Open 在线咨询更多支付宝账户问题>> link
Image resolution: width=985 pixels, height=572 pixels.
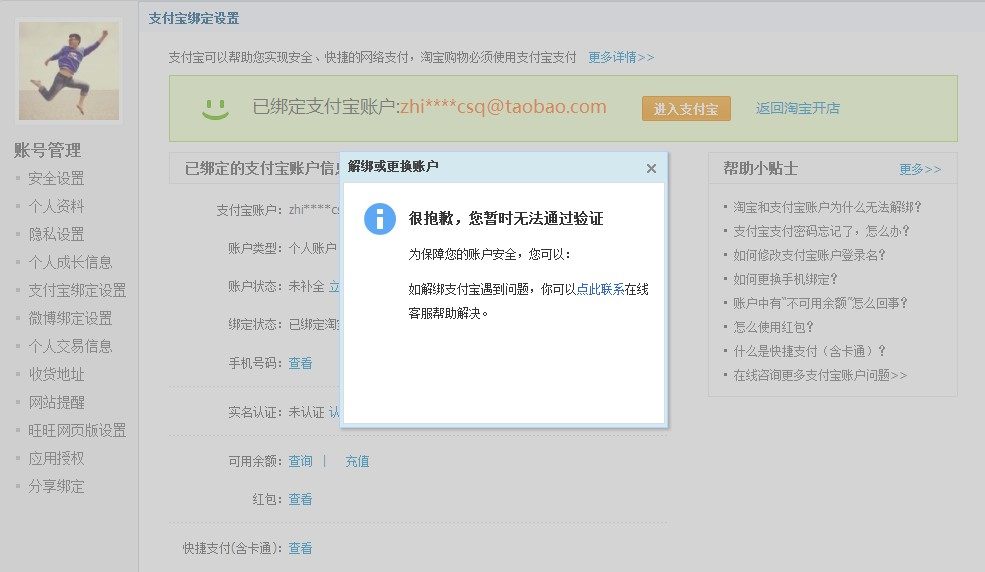point(820,375)
